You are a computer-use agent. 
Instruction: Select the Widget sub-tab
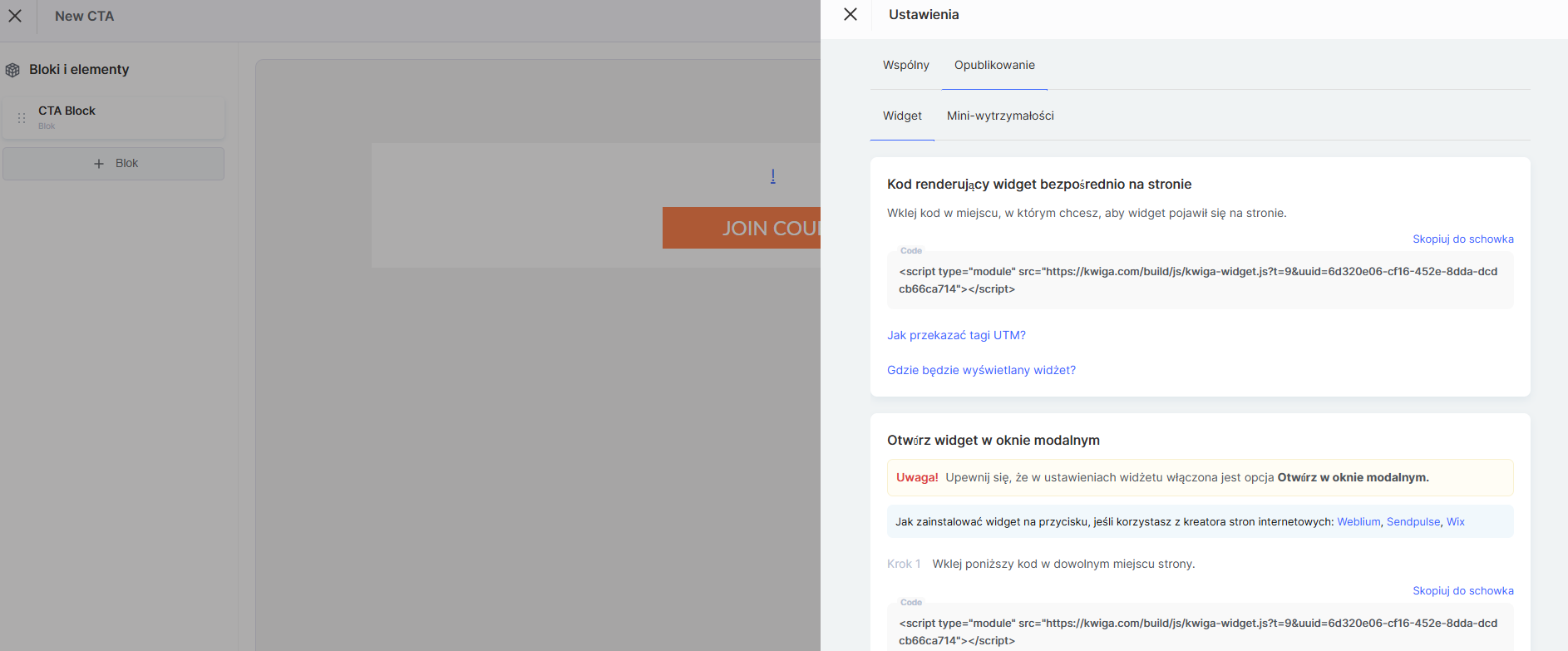[902, 116]
